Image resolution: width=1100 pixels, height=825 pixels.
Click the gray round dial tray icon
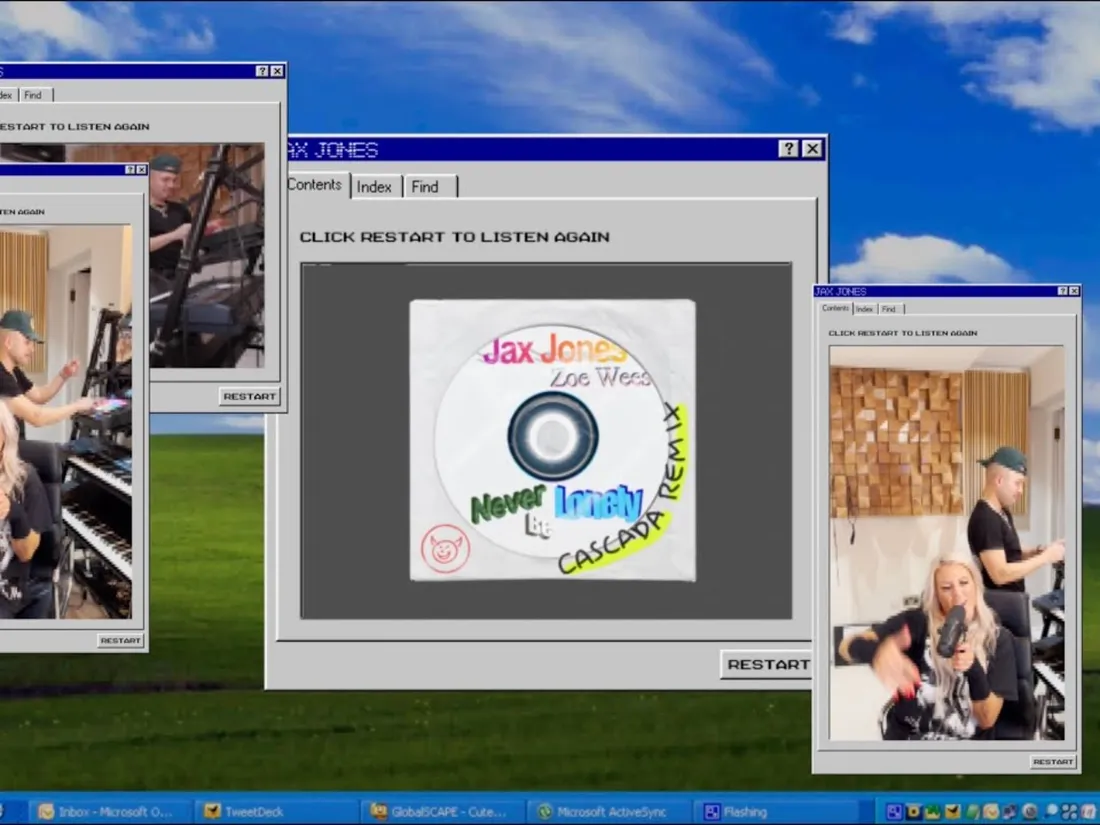click(x=1030, y=812)
